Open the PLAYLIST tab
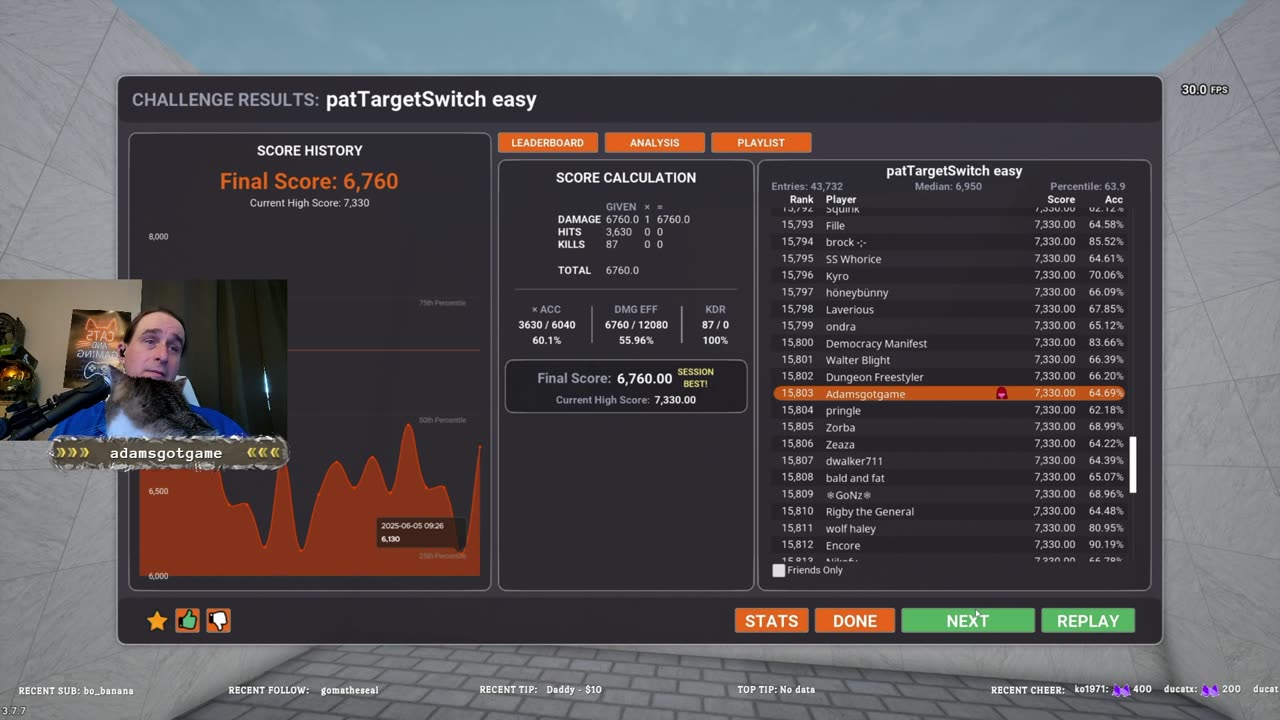This screenshot has width=1280, height=720. (761, 143)
